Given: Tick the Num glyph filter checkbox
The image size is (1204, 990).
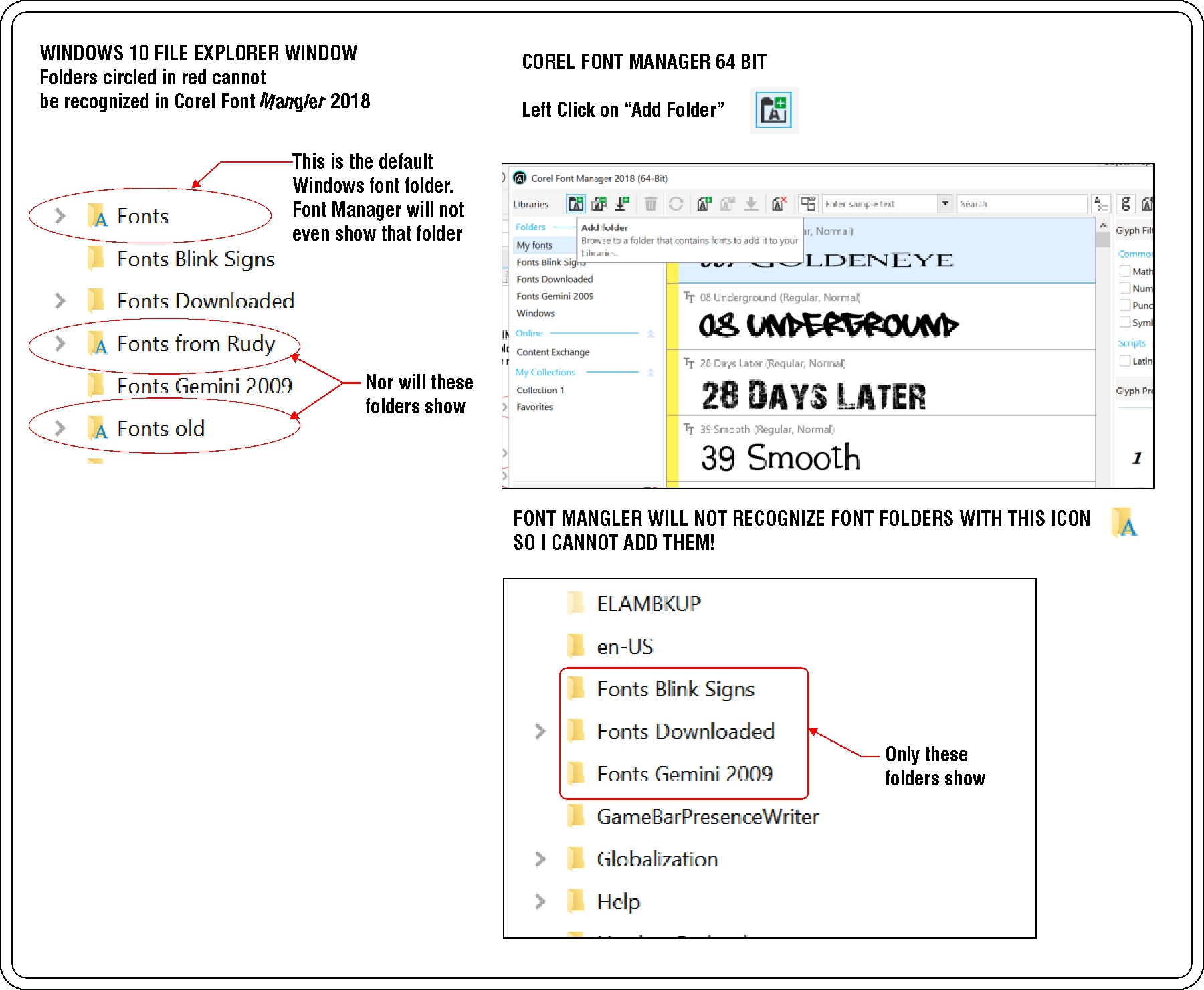Looking at the screenshot, I should pyautogui.click(x=1125, y=288).
